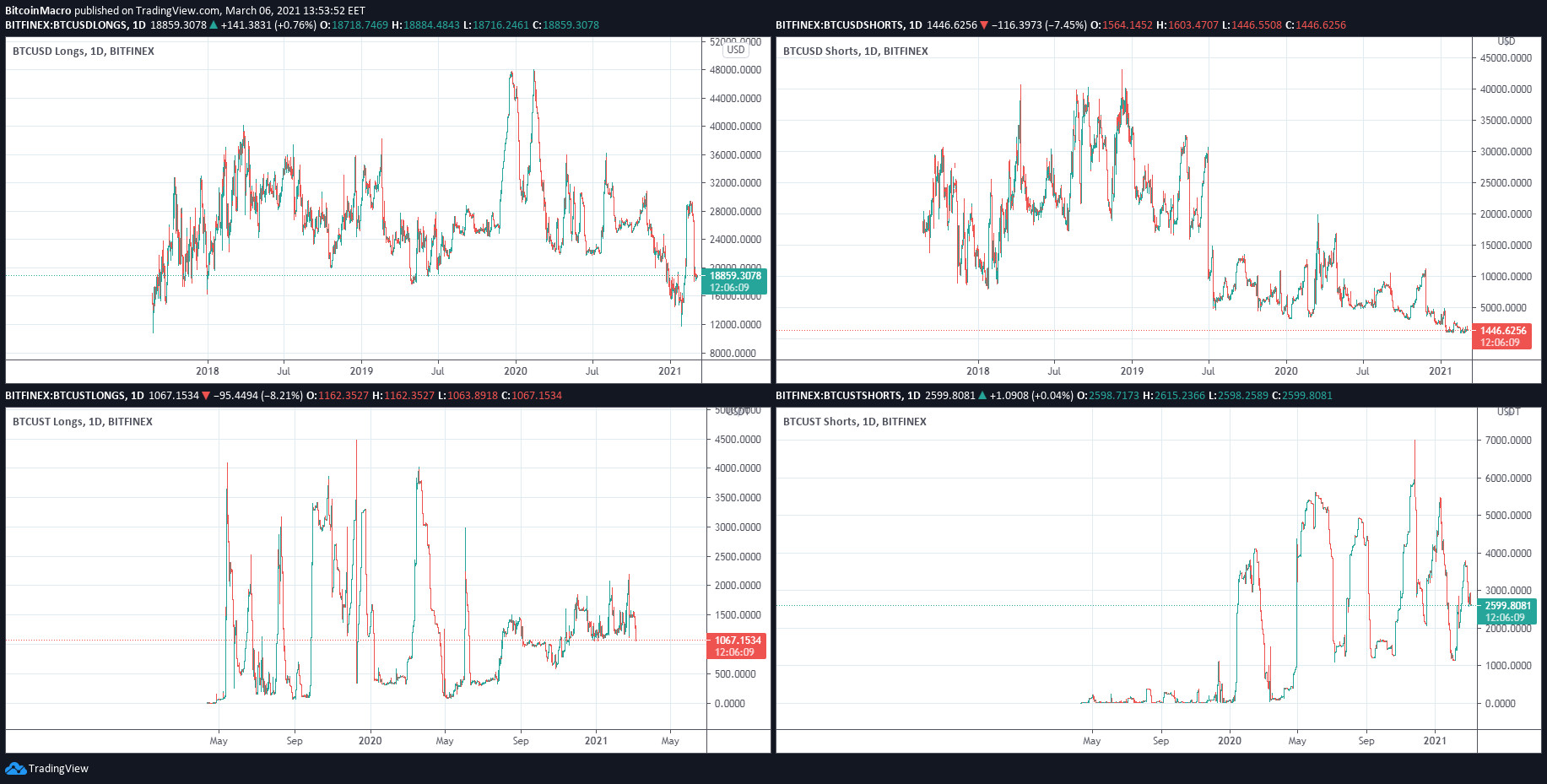Image resolution: width=1547 pixels, height=784 pixels.
Task: Click the USD currency button on BTCUSD Longs chart
Action: [736, 50]
